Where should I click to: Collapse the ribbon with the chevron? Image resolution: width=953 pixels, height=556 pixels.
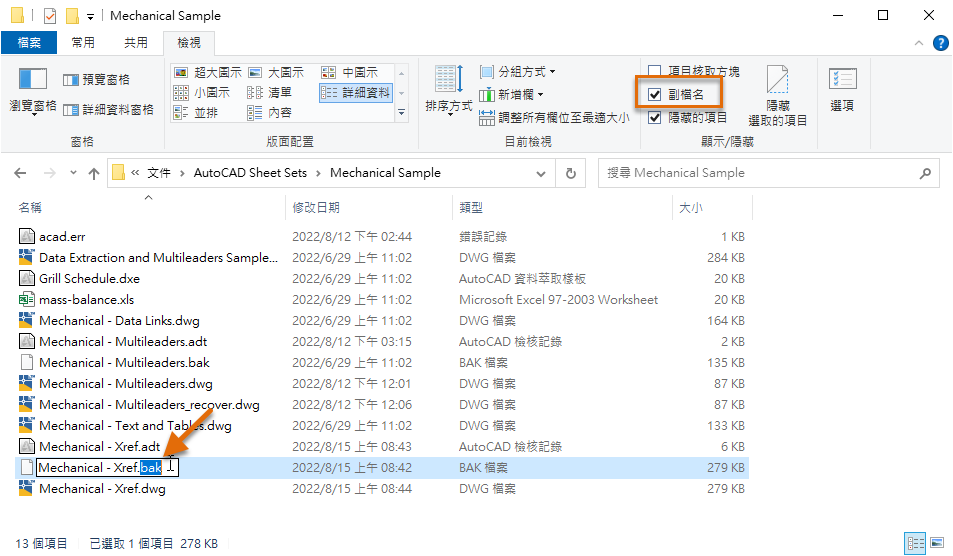pos(918,43)
